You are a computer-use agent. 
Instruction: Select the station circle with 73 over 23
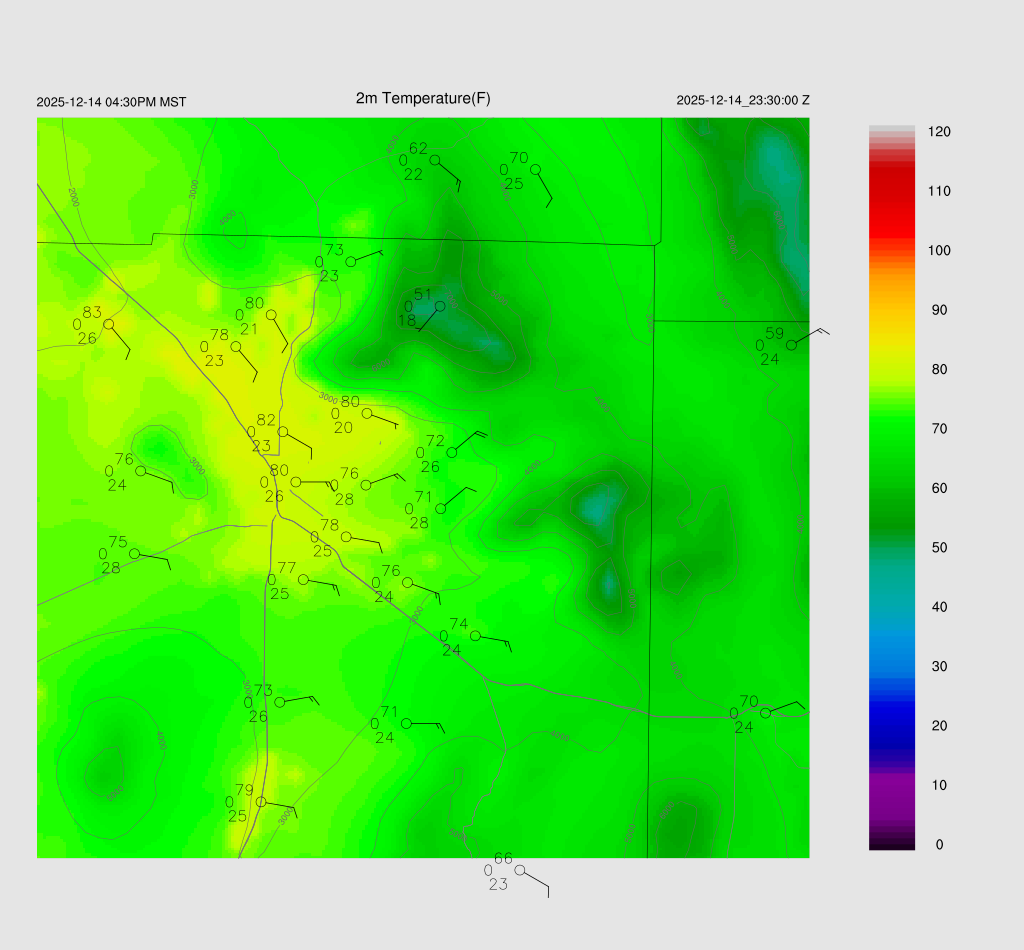351,262
